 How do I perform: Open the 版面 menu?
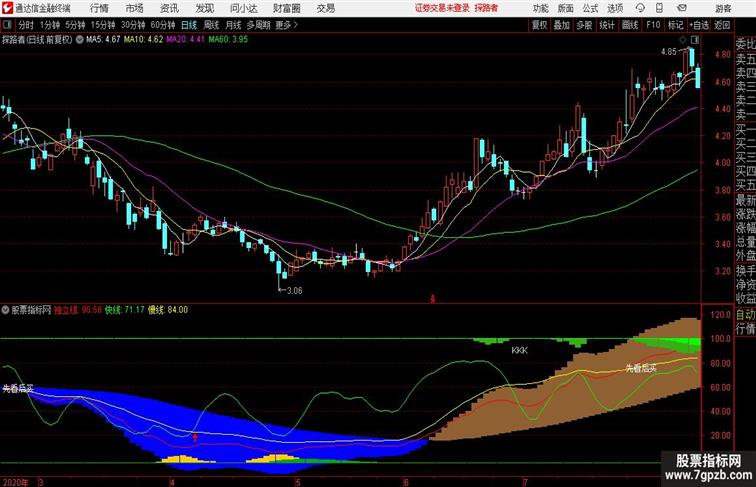(x=566, y=8)
